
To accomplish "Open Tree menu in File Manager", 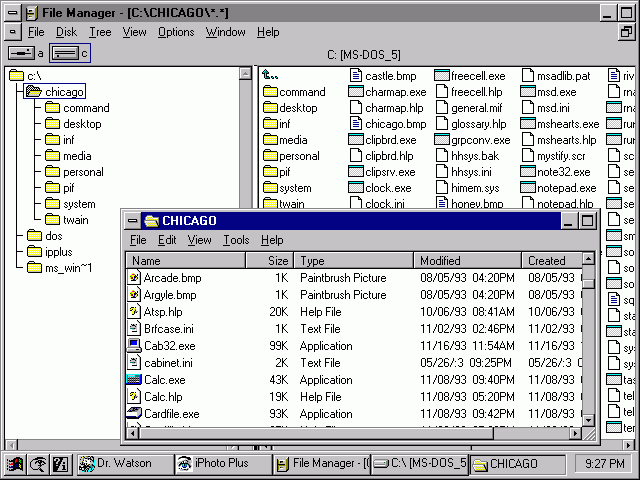I will [x=100, y=32].
